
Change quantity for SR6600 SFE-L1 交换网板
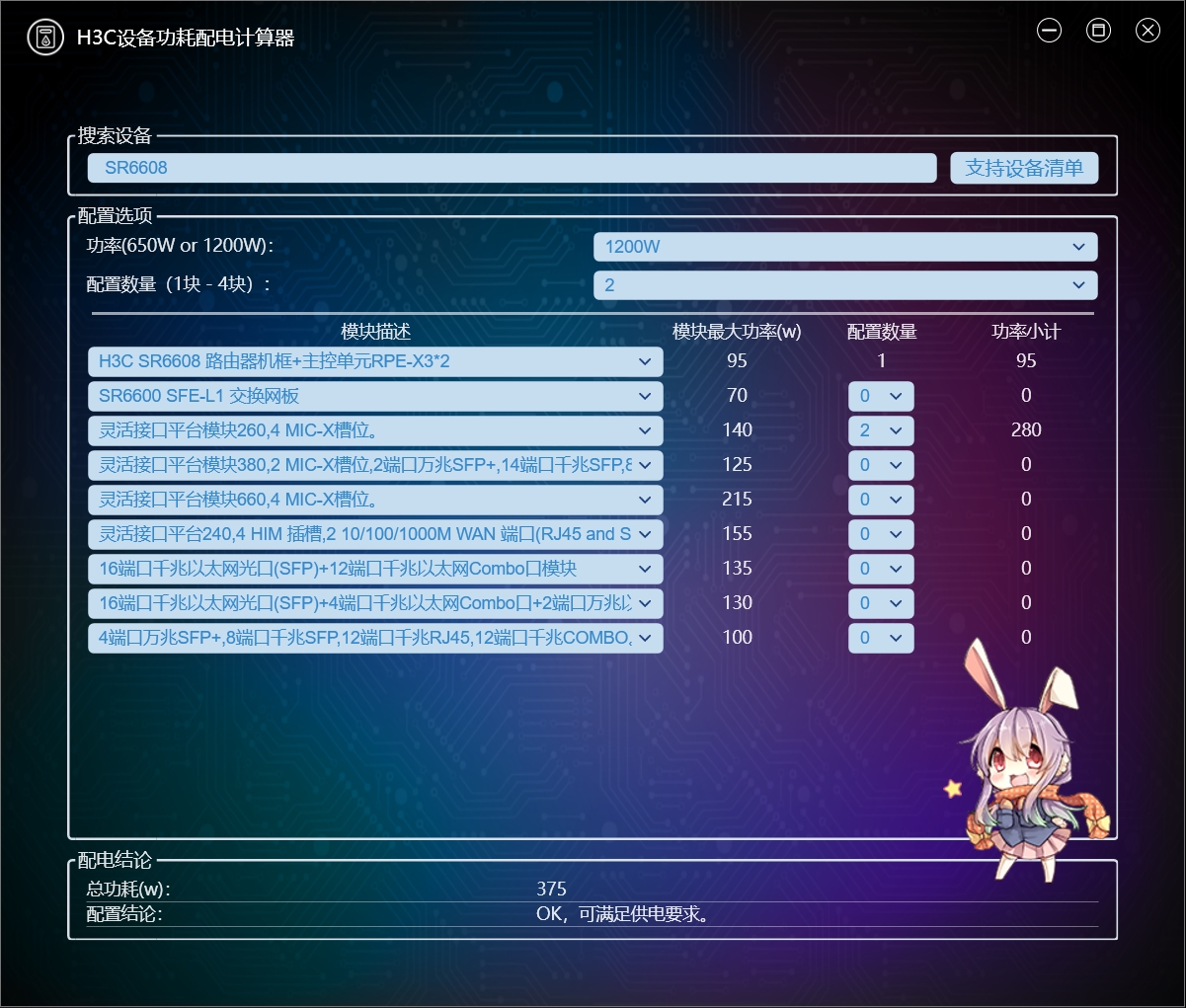[881, 396]
